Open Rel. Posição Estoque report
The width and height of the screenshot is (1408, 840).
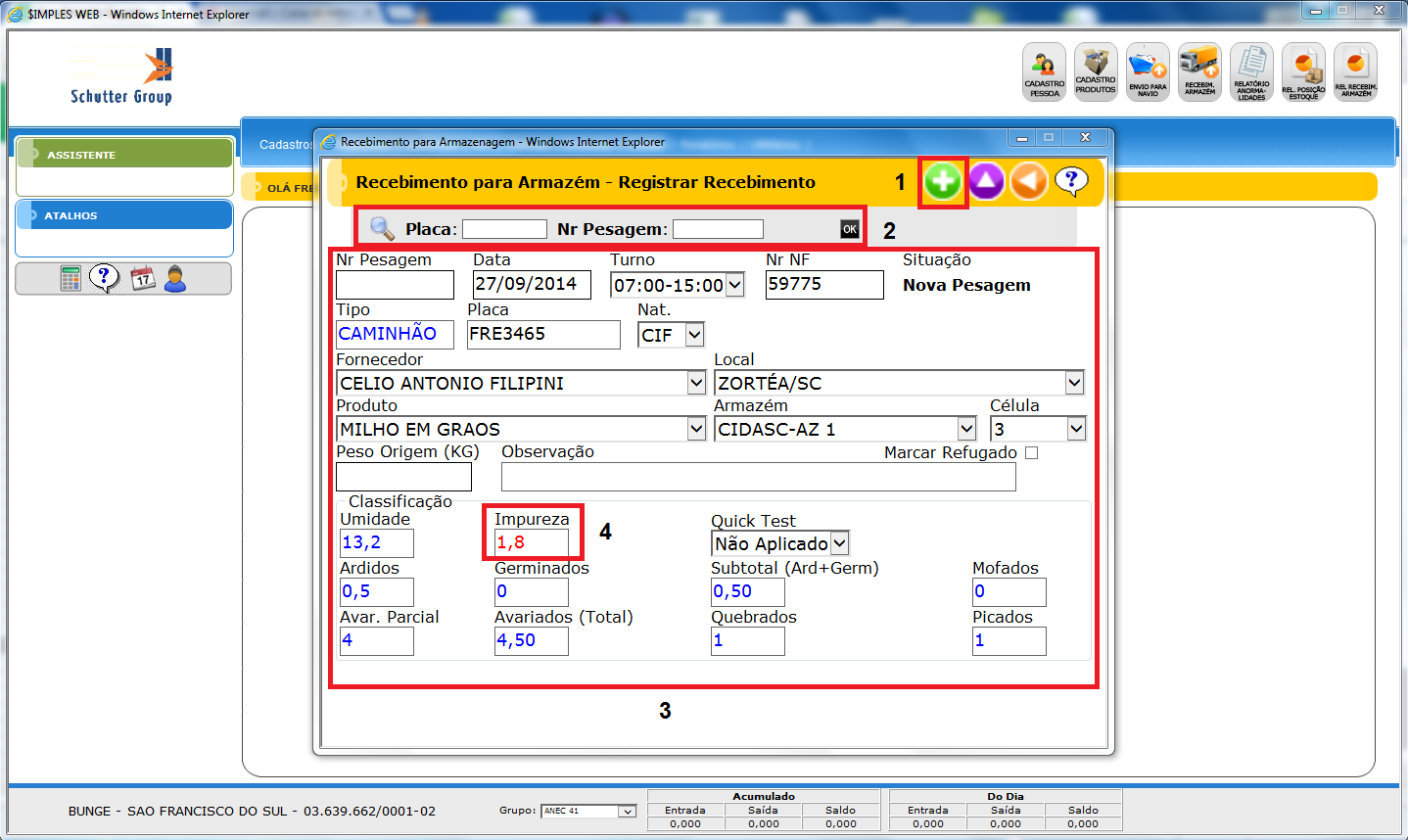pos(1303,71)
